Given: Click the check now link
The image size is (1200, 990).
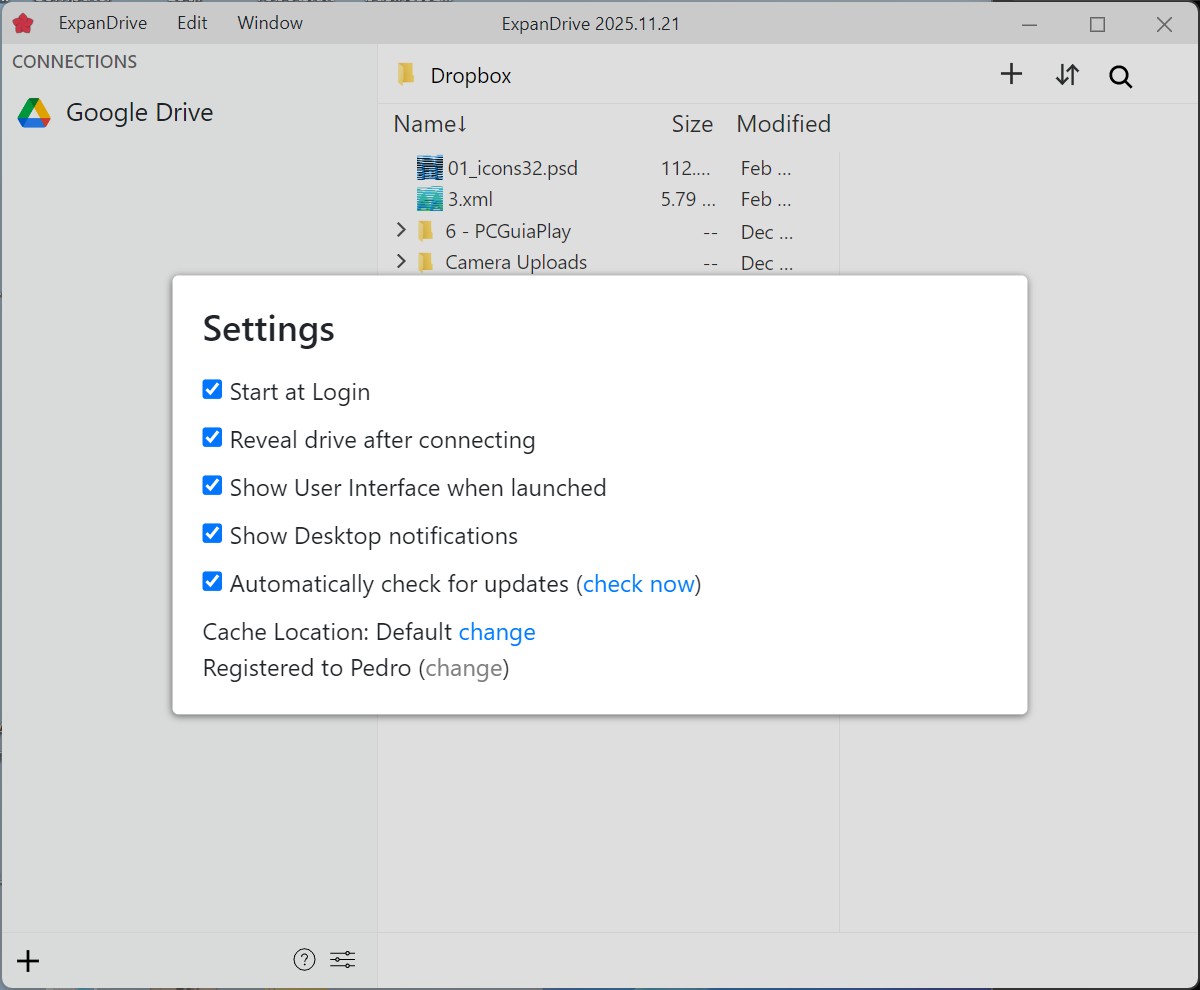Looking at the screenshot, I should click(x=638, y=584).
